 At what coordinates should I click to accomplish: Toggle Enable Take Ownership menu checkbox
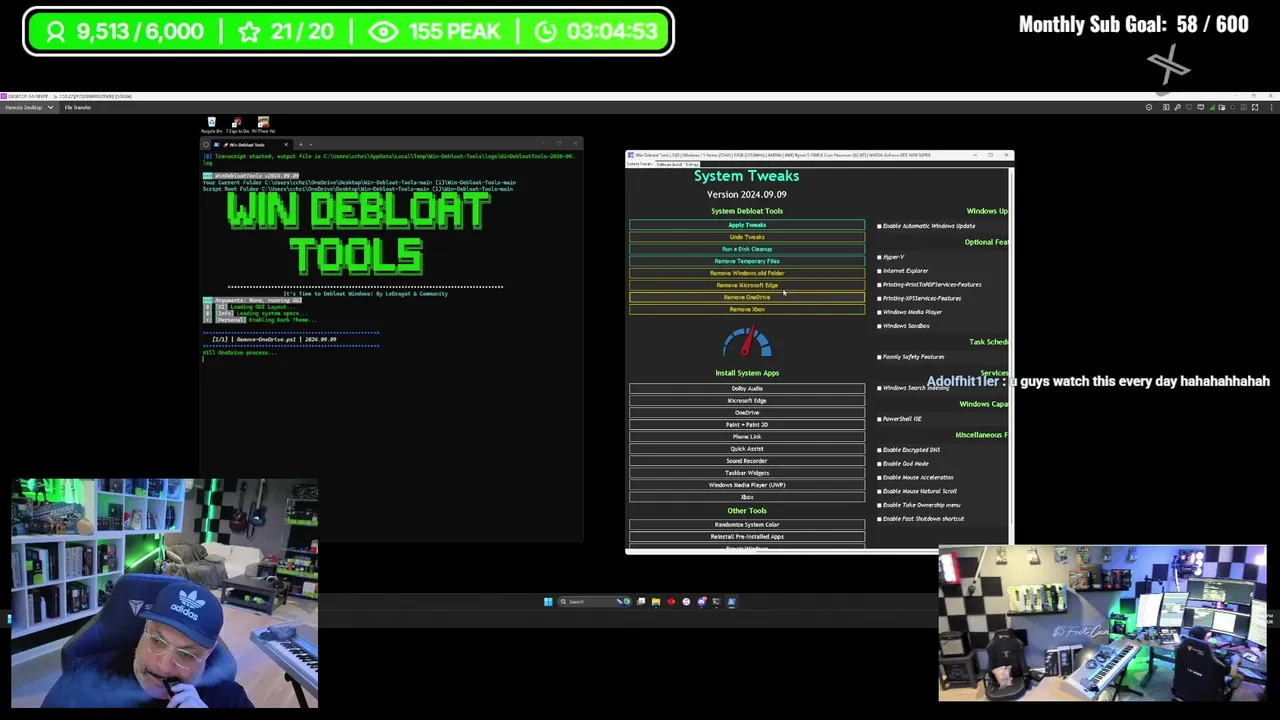click(x=880, y=505)
